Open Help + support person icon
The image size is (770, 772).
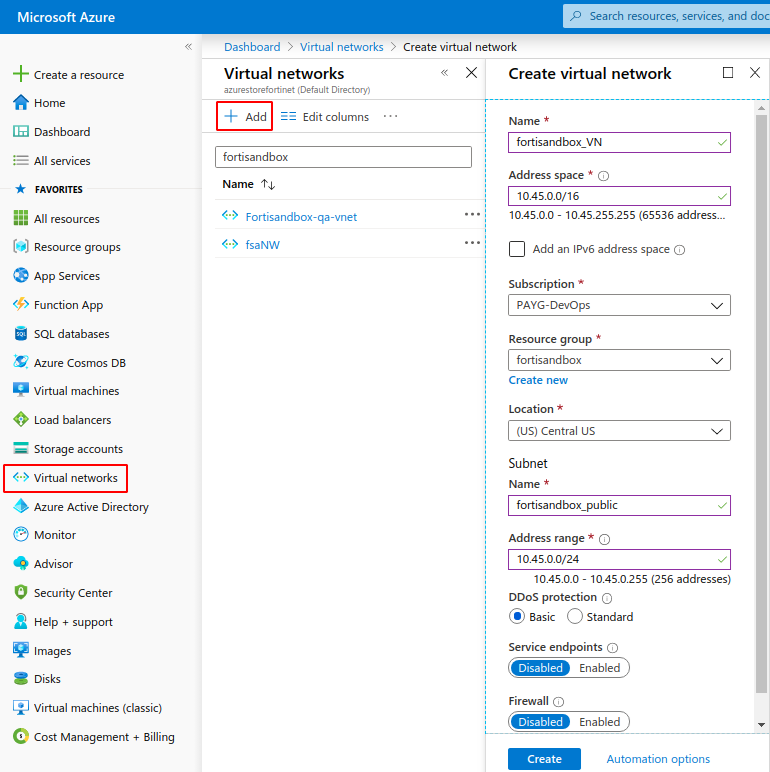tap(21, 621)
